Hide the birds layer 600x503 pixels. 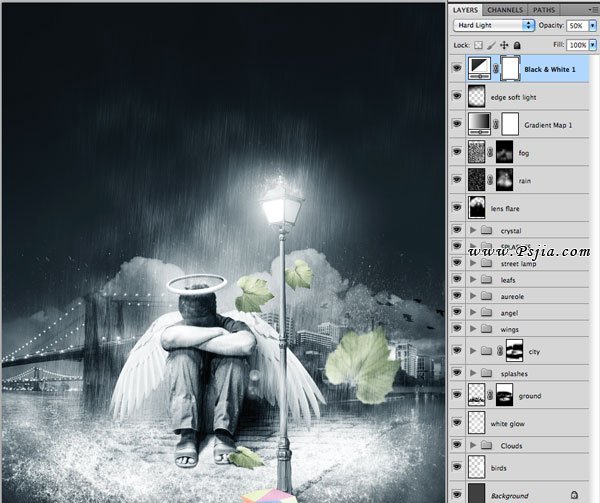(458, 468)
